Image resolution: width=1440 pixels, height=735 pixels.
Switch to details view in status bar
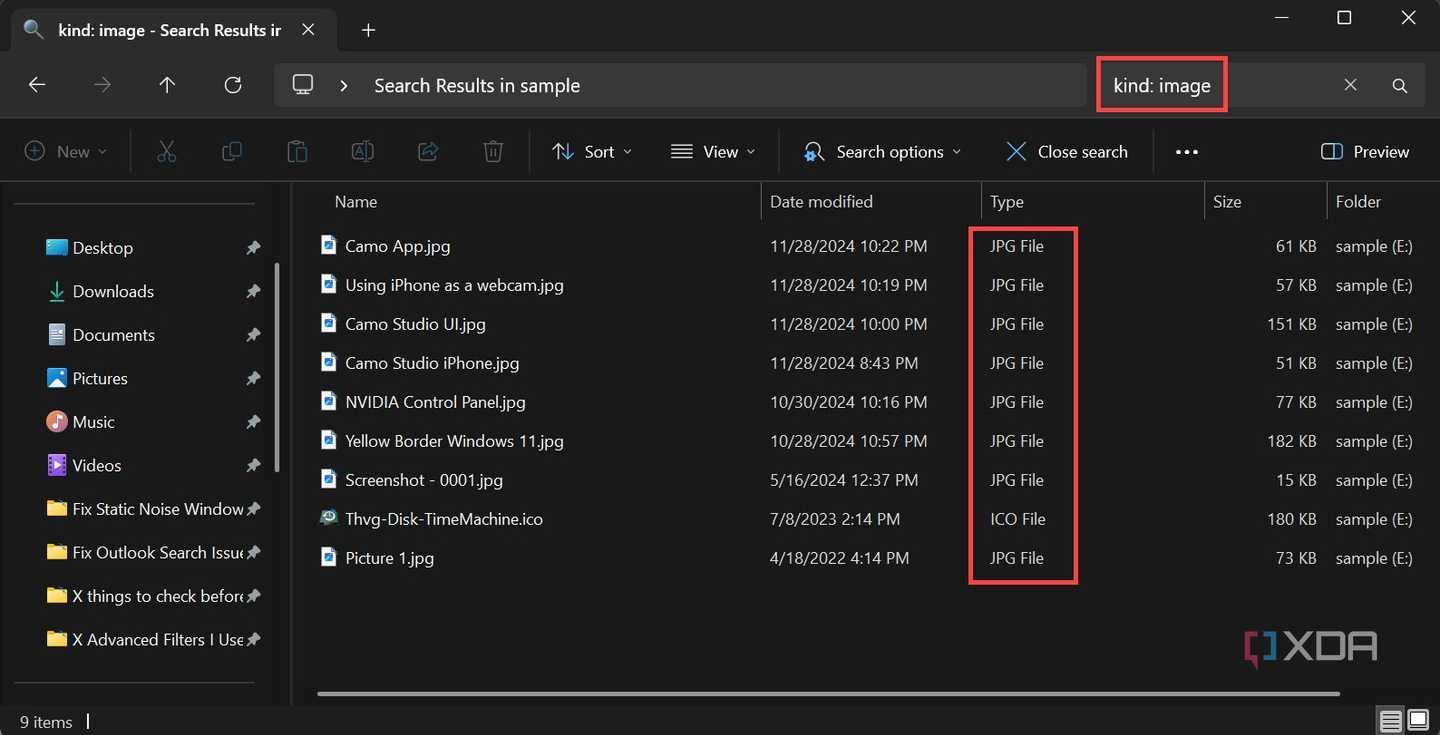[x=1391, y=720]
